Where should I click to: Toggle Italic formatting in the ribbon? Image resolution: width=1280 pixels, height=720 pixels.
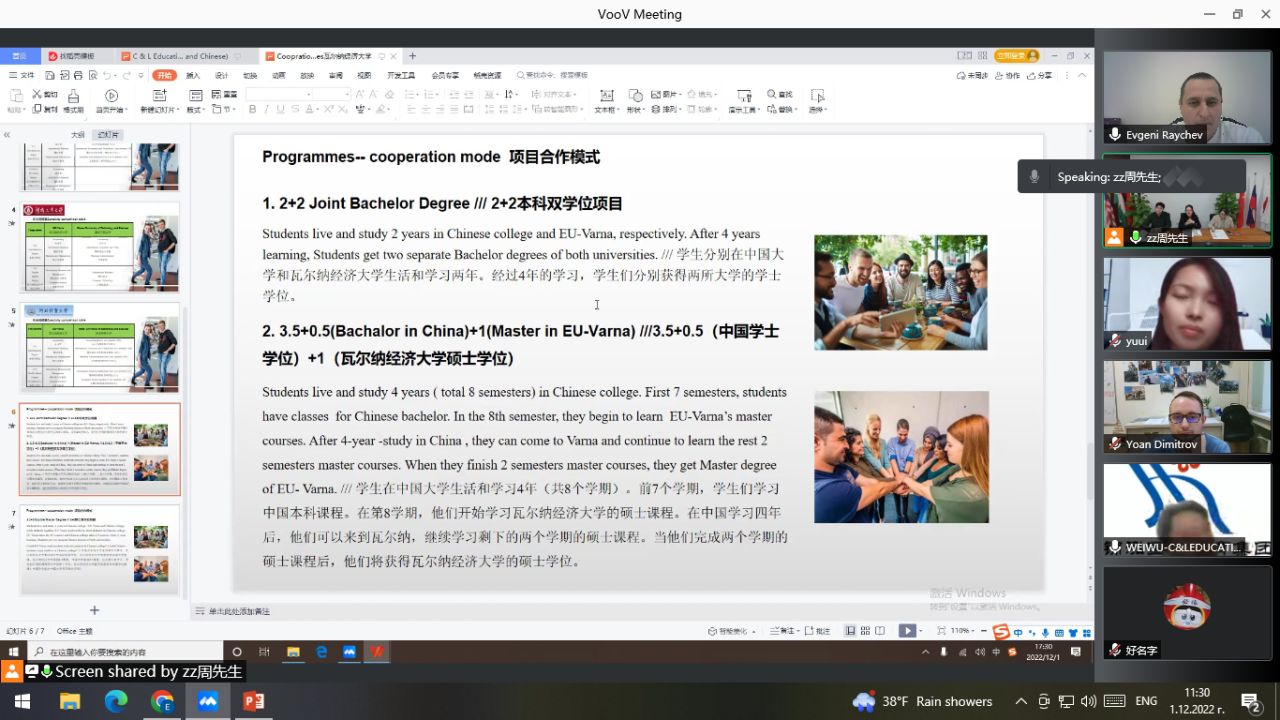(x=267, y=109)
